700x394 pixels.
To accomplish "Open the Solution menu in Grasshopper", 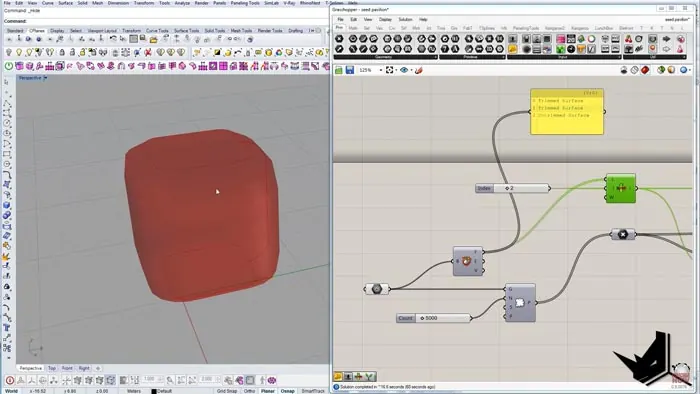I will 405,20.
